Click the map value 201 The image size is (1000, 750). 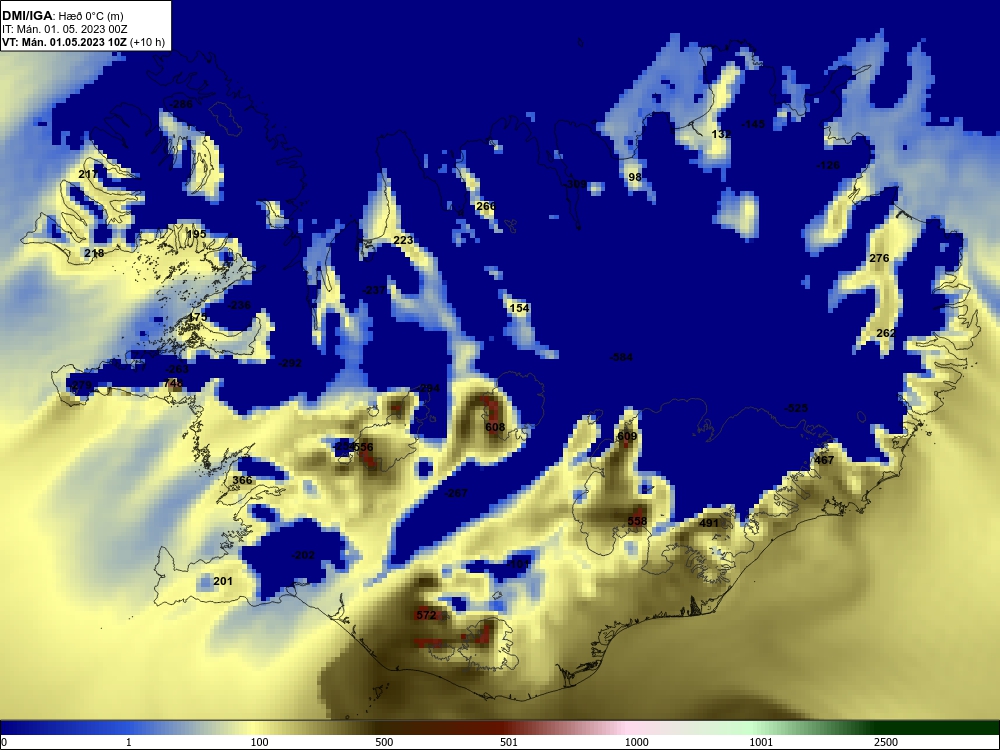pos(223,581)
